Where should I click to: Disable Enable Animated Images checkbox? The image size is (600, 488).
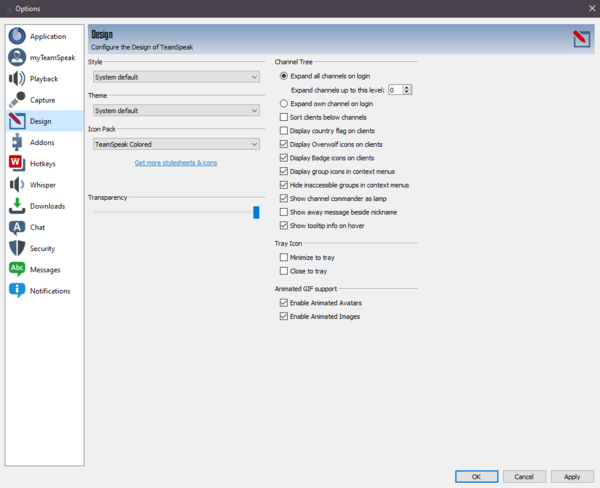pyautogui.click(x=284, y=317)
